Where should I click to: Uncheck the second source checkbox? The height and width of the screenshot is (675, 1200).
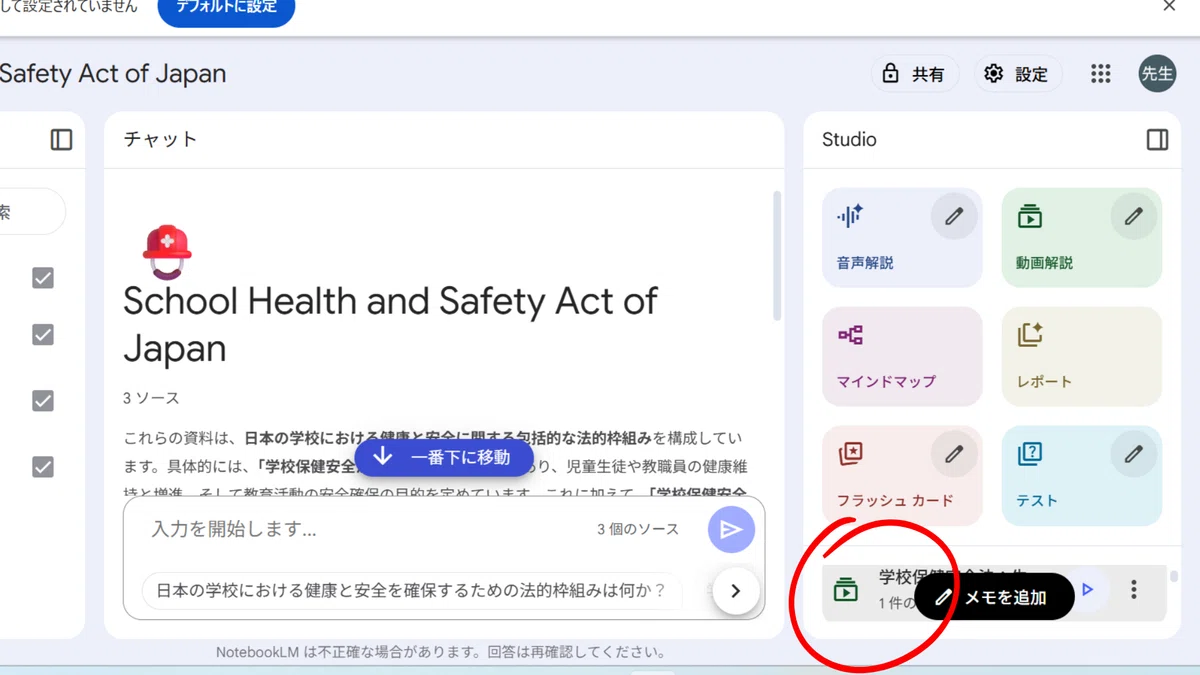pos(43,335)
